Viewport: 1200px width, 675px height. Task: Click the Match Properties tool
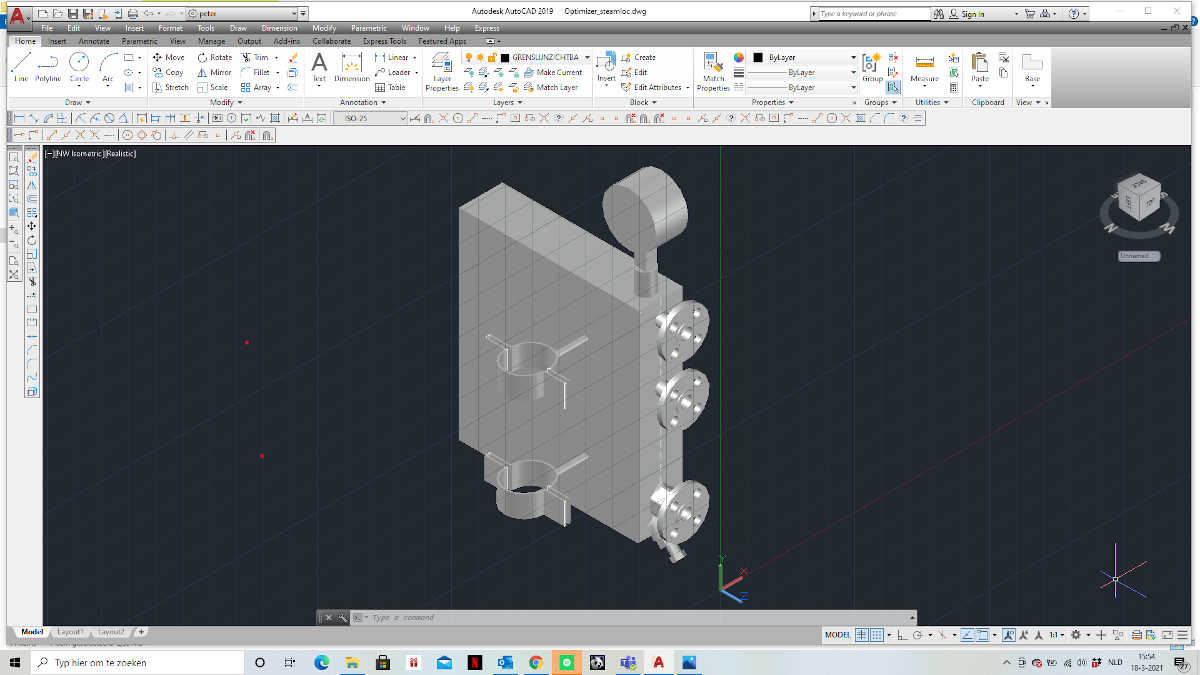(713, 71)
